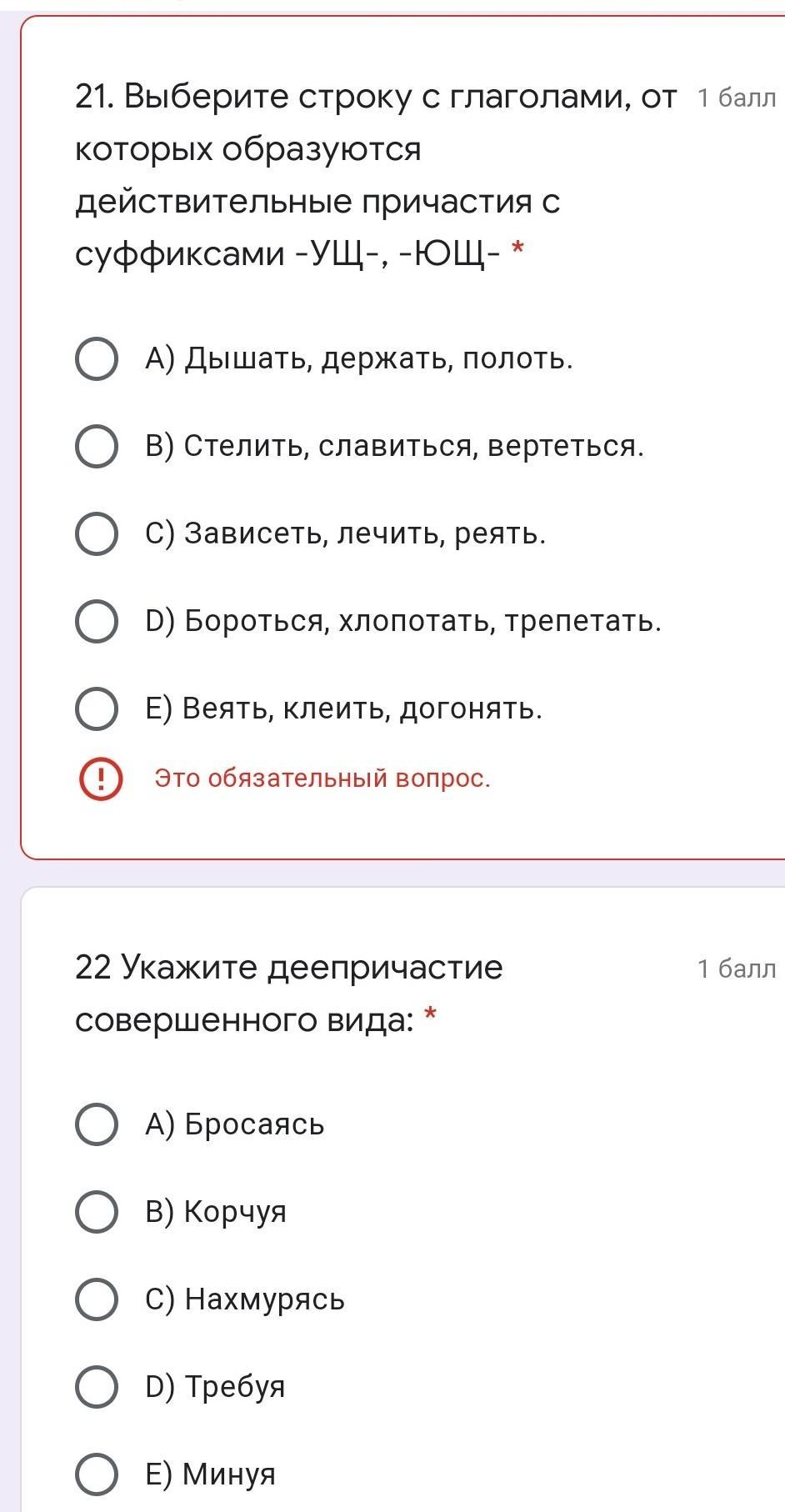This screenshot has width=785, height=1512.
Task: Click the red required-question warning icon
Action: click(x=101, y=779)
